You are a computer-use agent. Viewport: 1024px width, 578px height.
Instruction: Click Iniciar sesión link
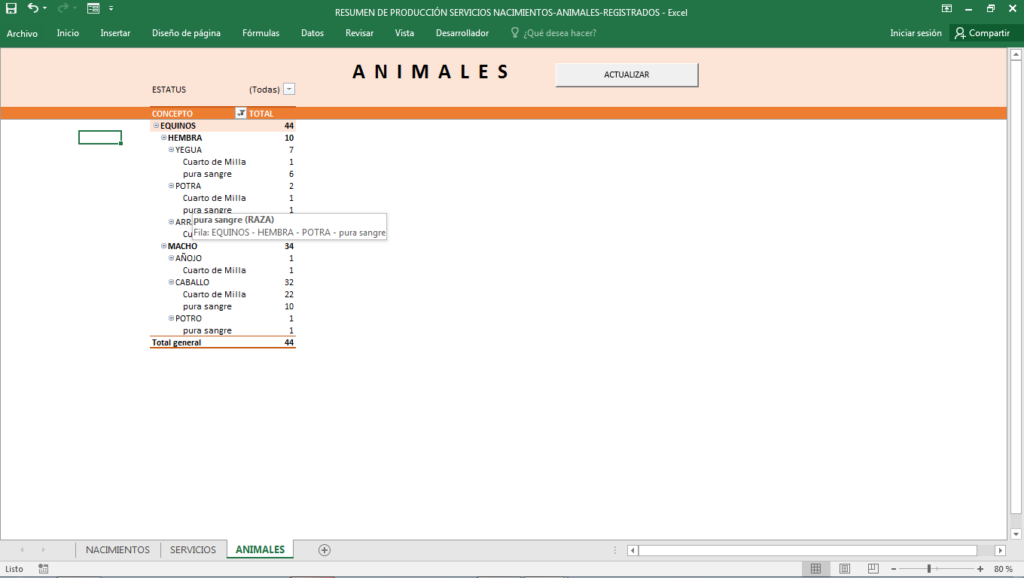pos(916,33)
